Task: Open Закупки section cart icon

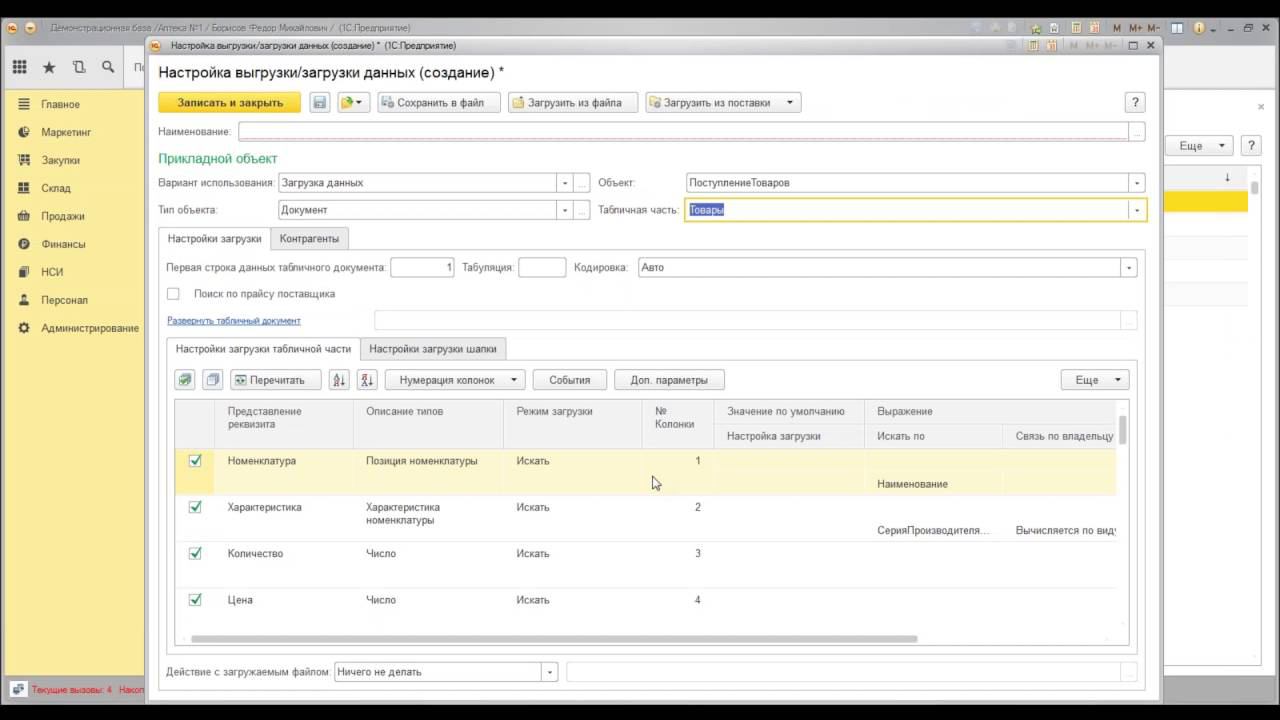Action: 23,160
